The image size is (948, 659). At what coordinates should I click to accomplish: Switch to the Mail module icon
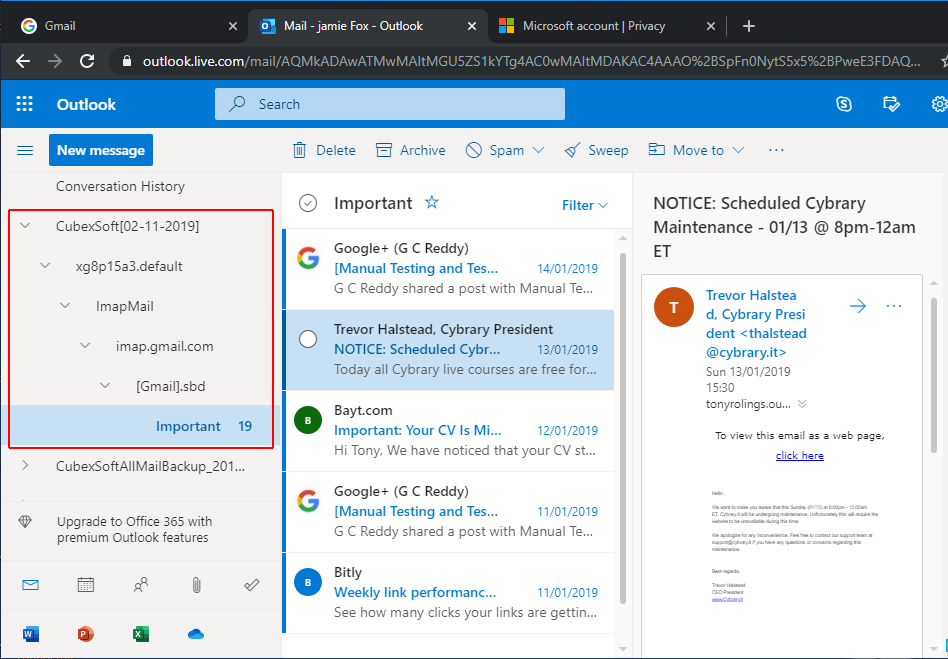coord(30,585)
